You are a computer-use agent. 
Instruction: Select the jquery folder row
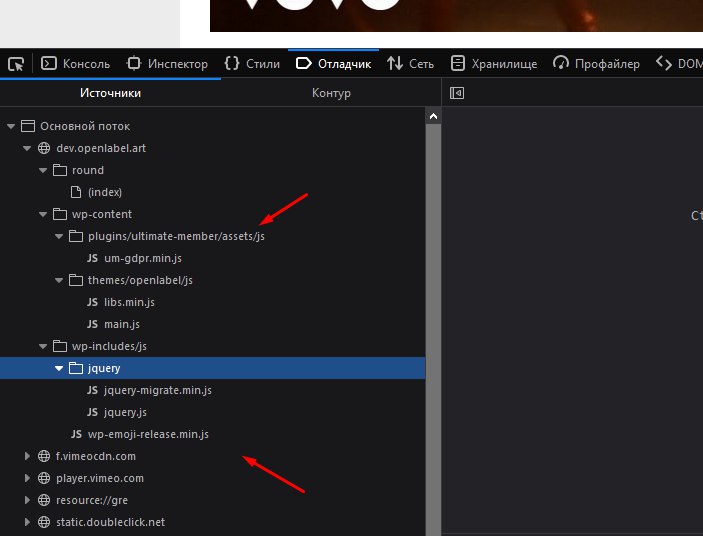[x=213, y=368]
